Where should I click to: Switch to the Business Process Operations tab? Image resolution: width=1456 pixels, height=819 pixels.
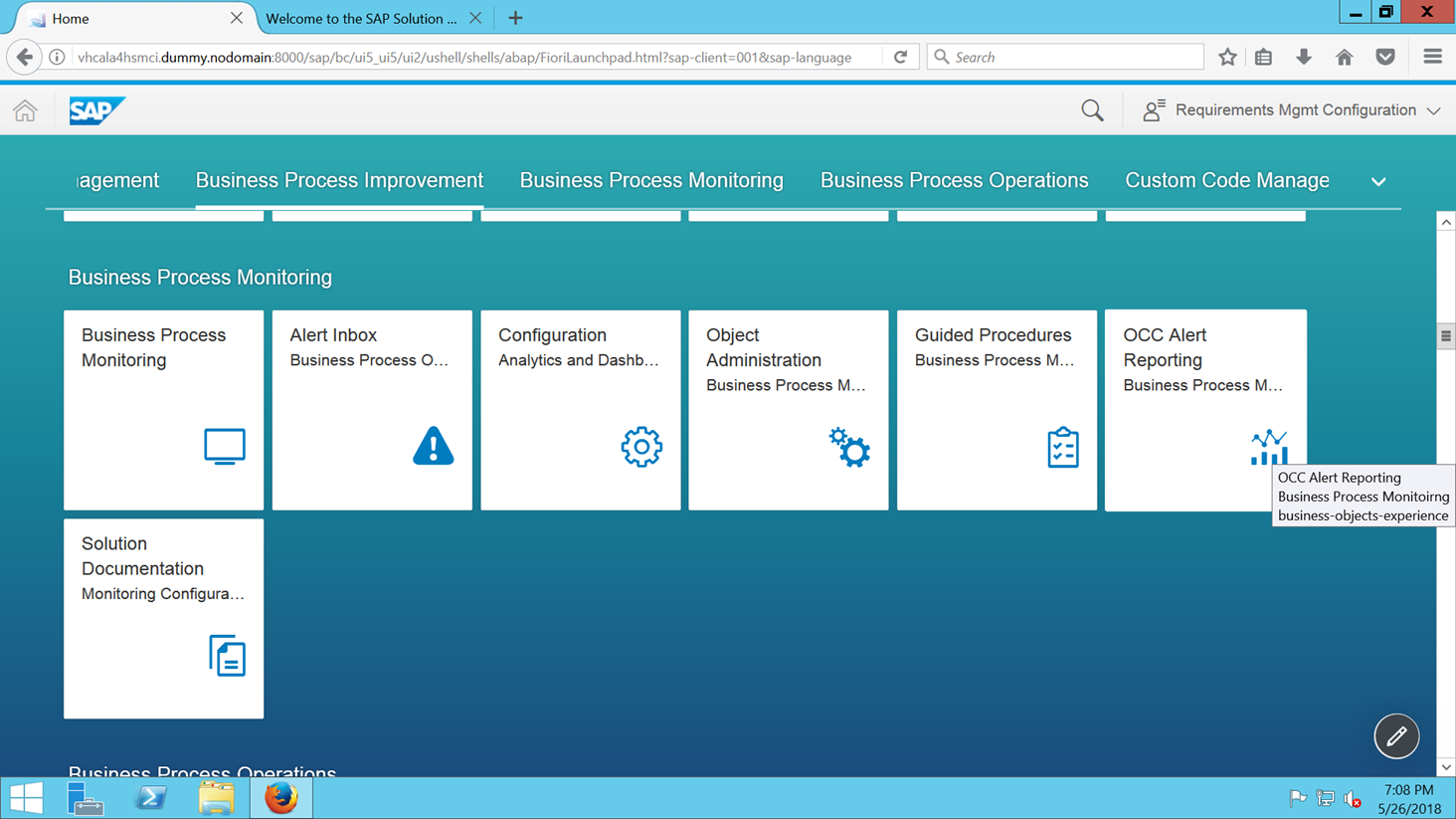coord(954,180)
